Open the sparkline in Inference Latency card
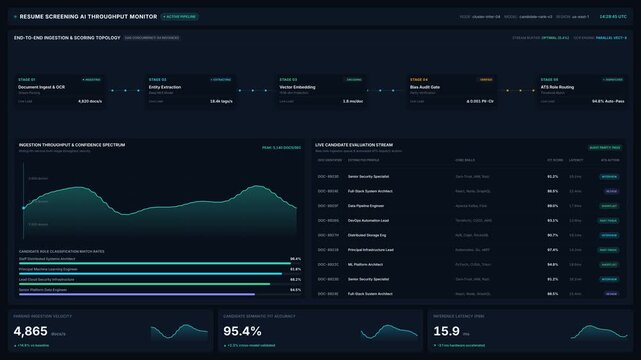 [599, 332]
